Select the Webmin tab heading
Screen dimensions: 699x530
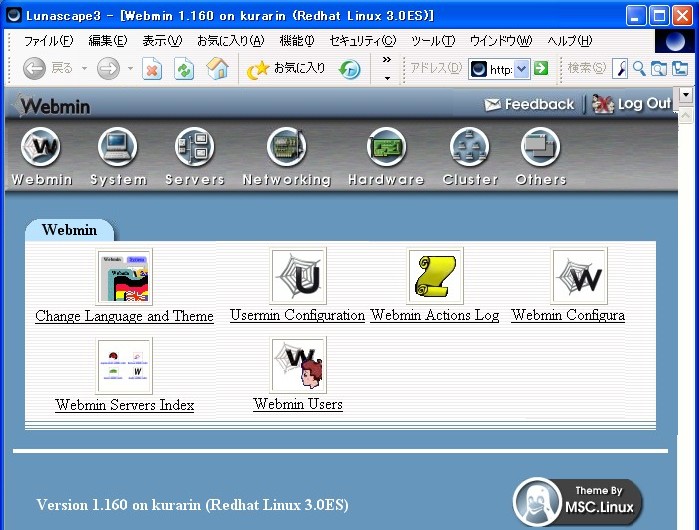tap(70, 230)
